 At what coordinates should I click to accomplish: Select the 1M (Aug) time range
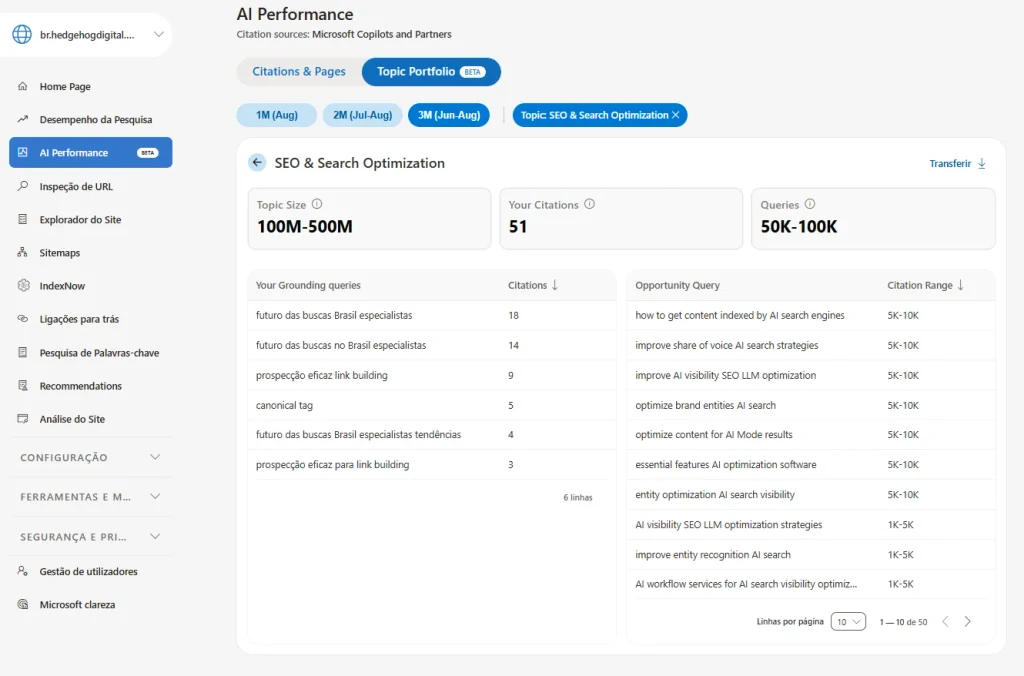click(277, 115)
